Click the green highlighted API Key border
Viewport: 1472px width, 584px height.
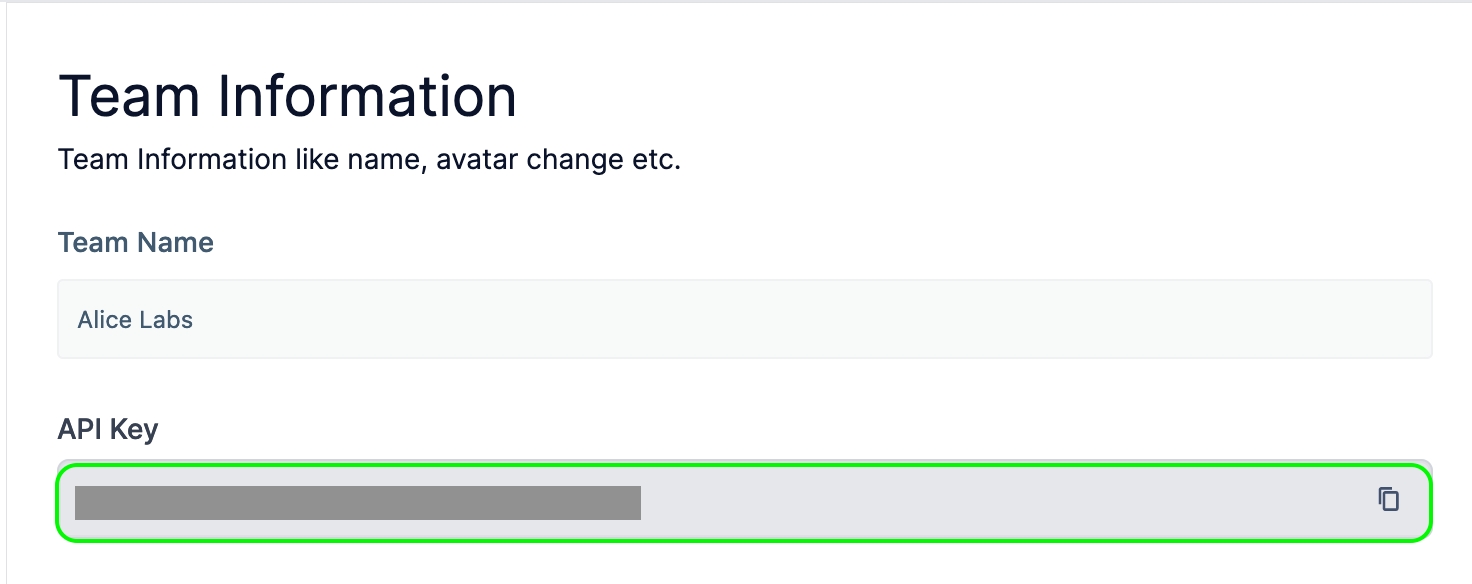click(x=745, y=467)
